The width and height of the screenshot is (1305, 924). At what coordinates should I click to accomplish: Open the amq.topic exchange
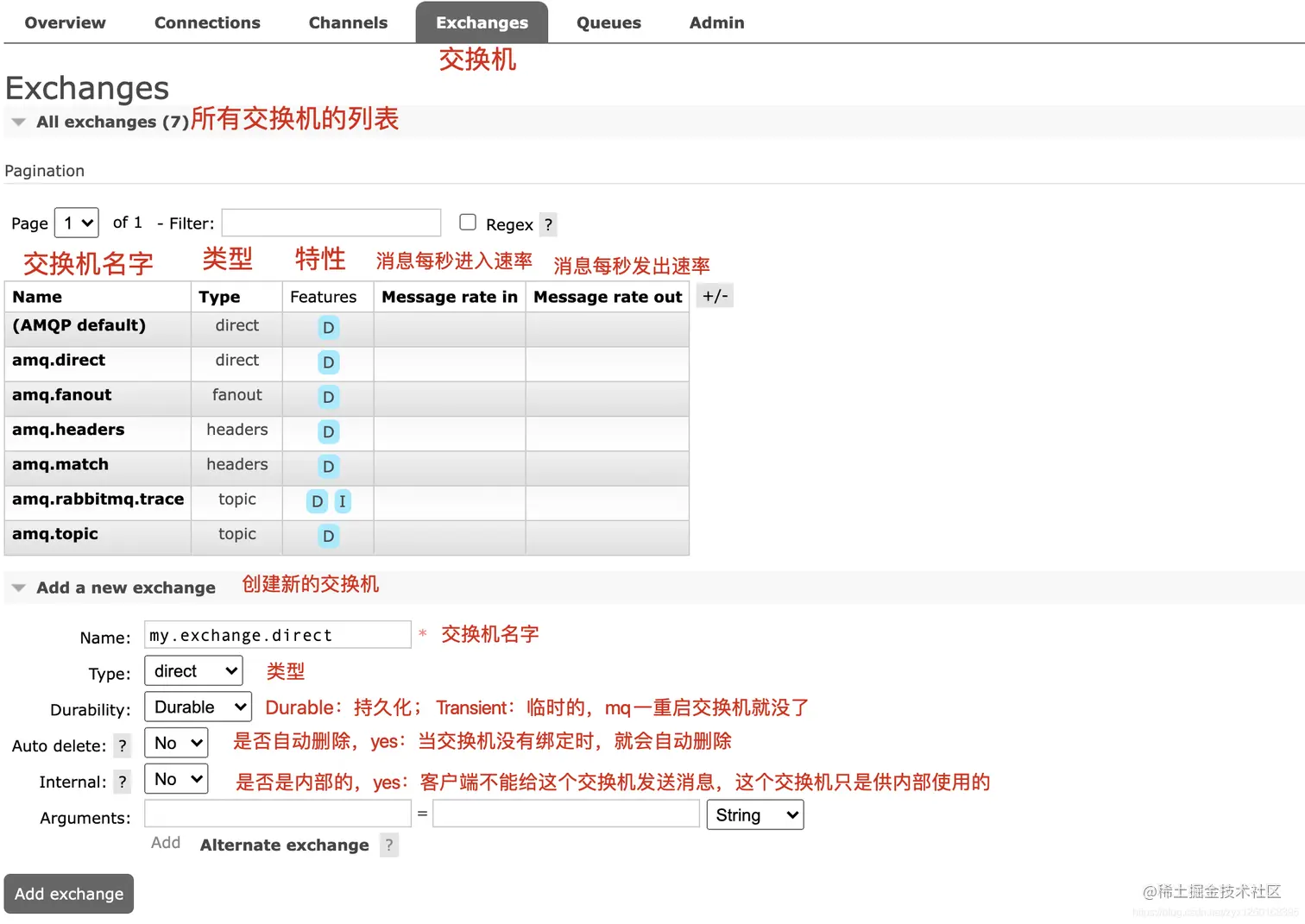(55, 534)
